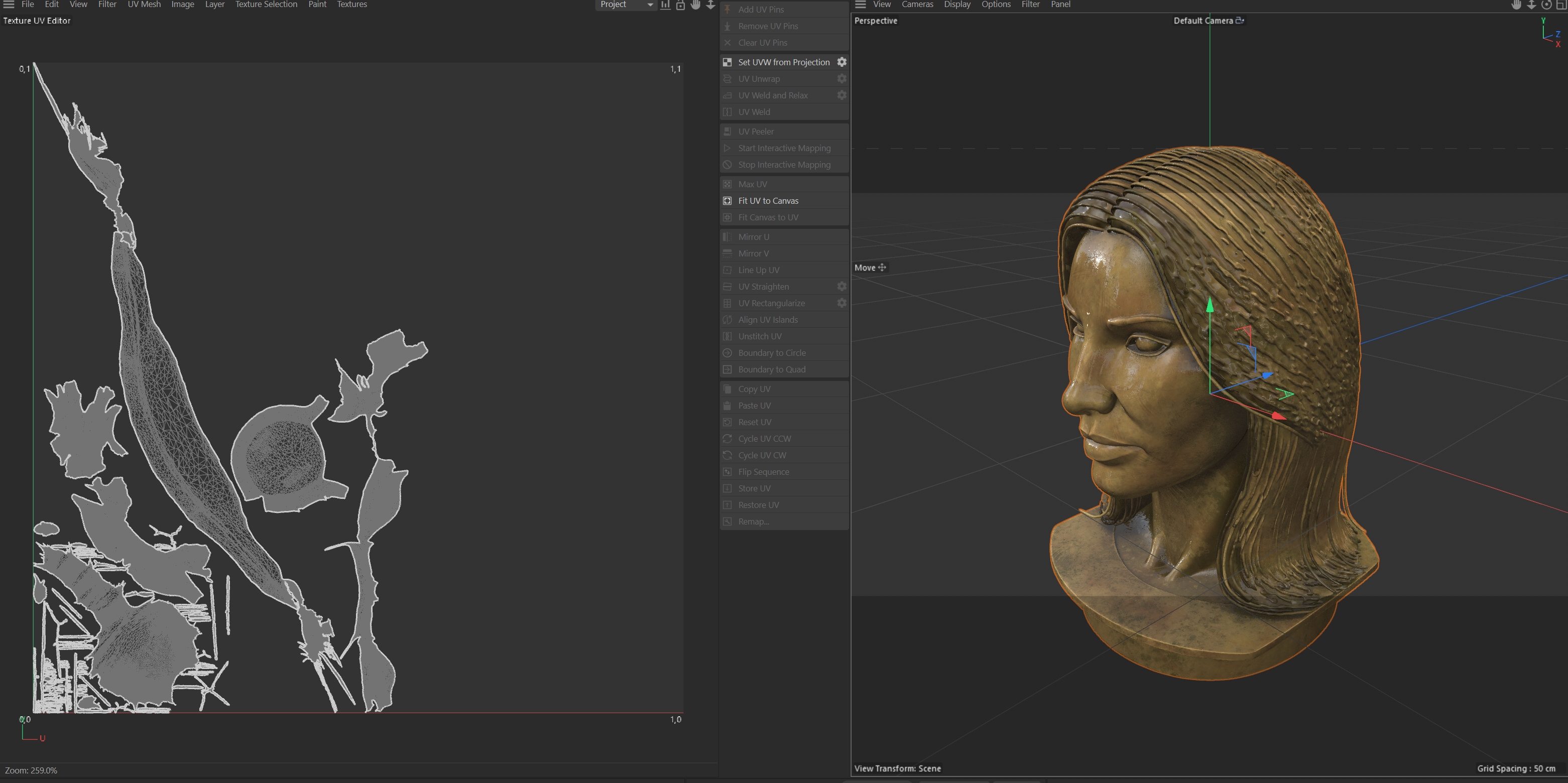Open the Cameras menu in viewport
The height and width of the screenshot is (783, 1568).
point(917,4)
